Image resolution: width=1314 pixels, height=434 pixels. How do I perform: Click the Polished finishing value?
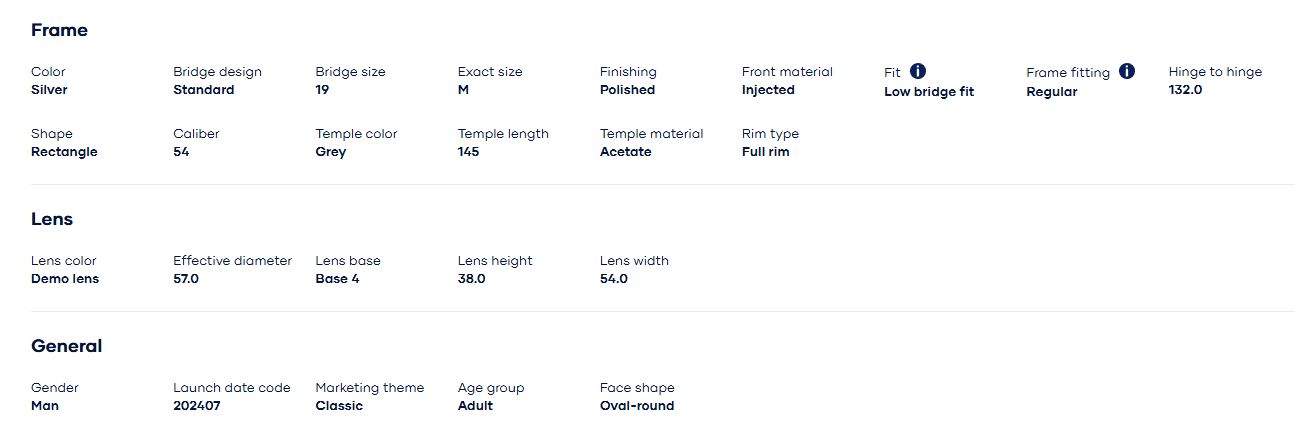click(x=627, y=90)
